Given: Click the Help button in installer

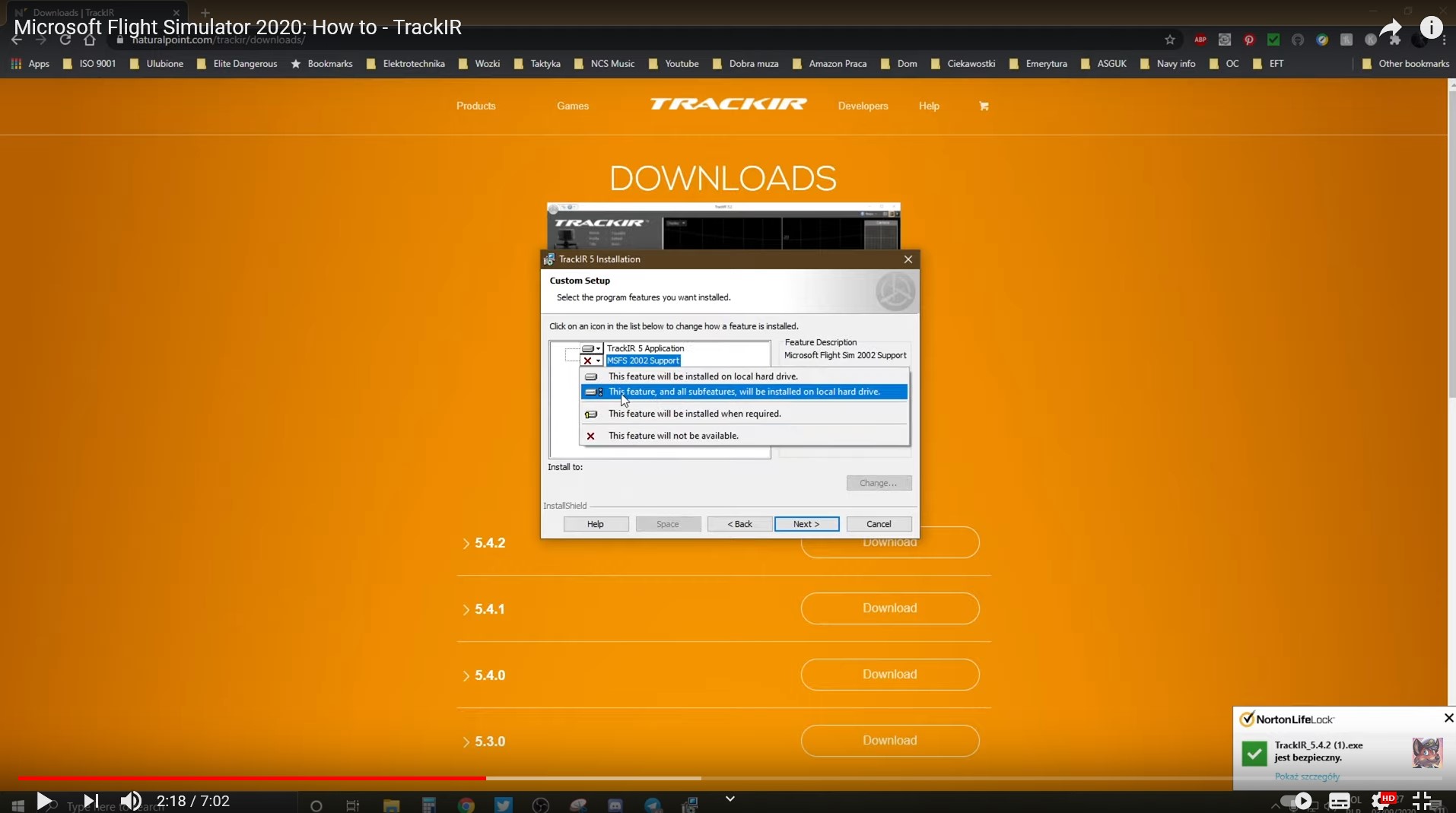Looking at the screenshot, I should tap(596, 524).
